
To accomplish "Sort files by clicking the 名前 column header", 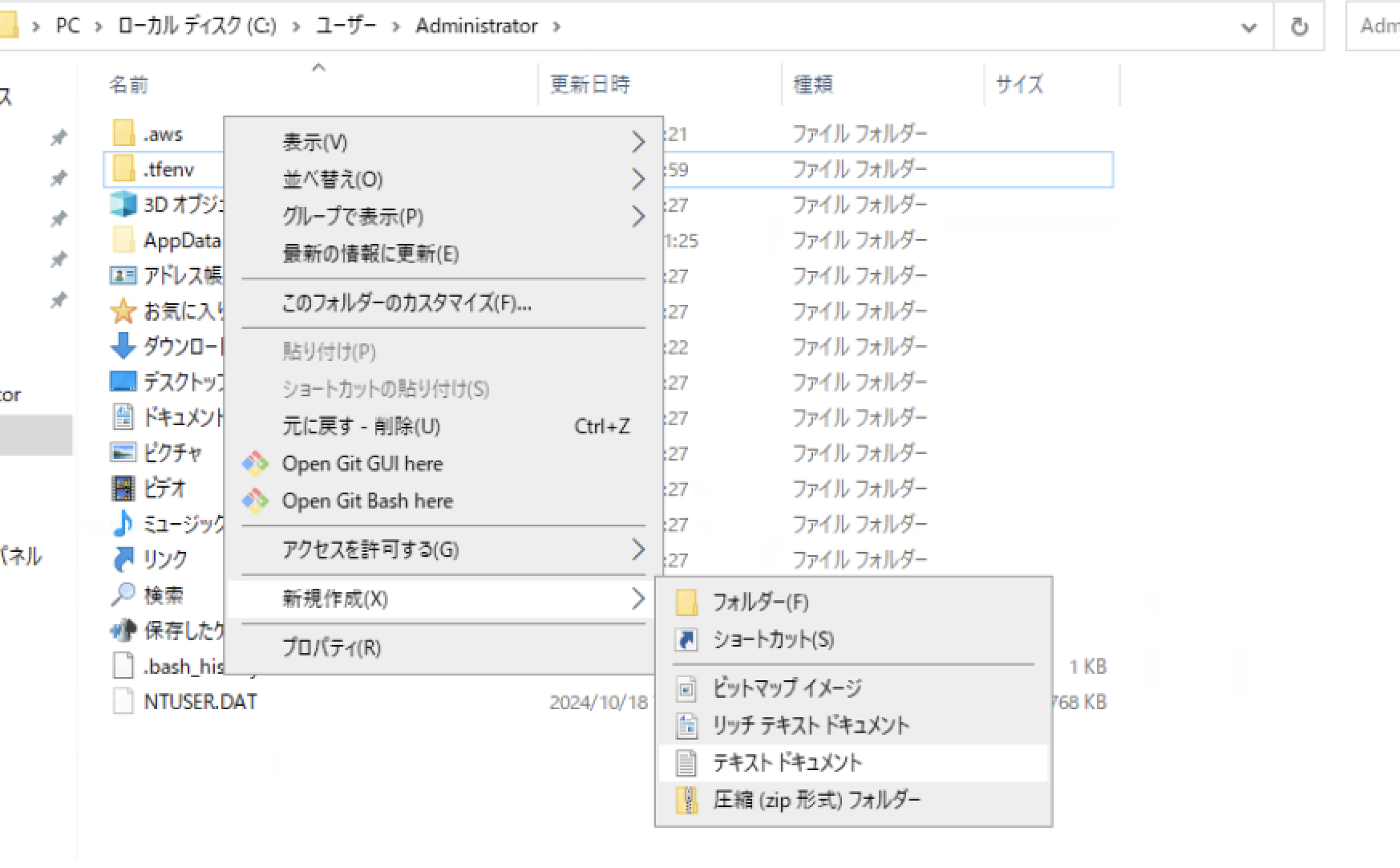I will (x=128, y=84).
